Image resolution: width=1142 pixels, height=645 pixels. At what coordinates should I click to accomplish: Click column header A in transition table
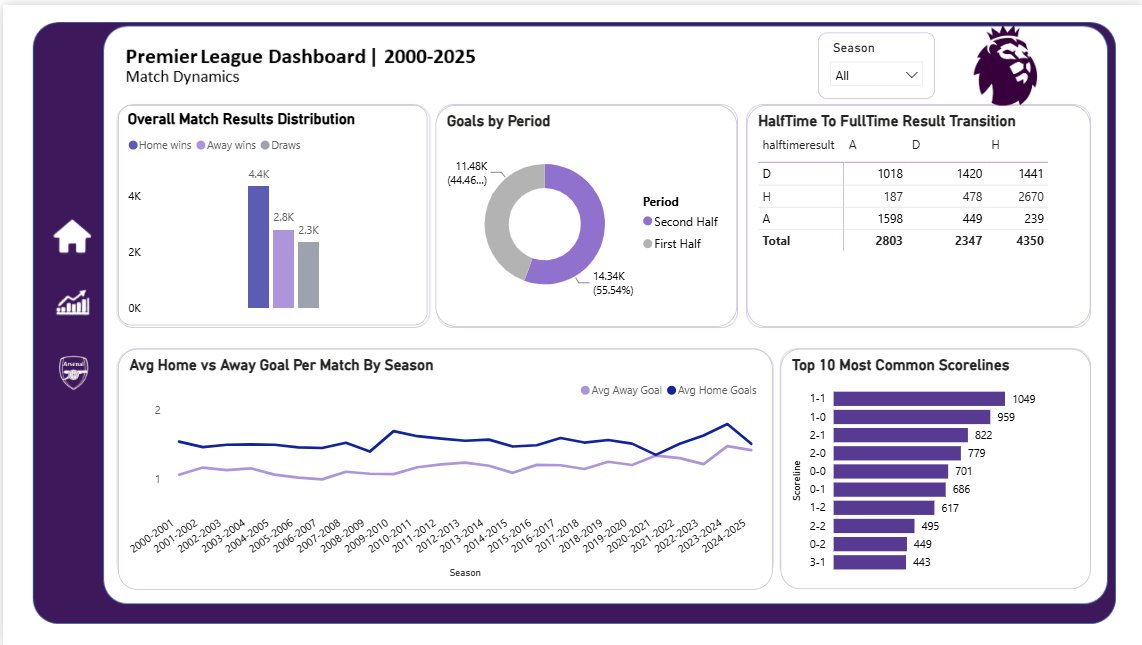[852, 145]
